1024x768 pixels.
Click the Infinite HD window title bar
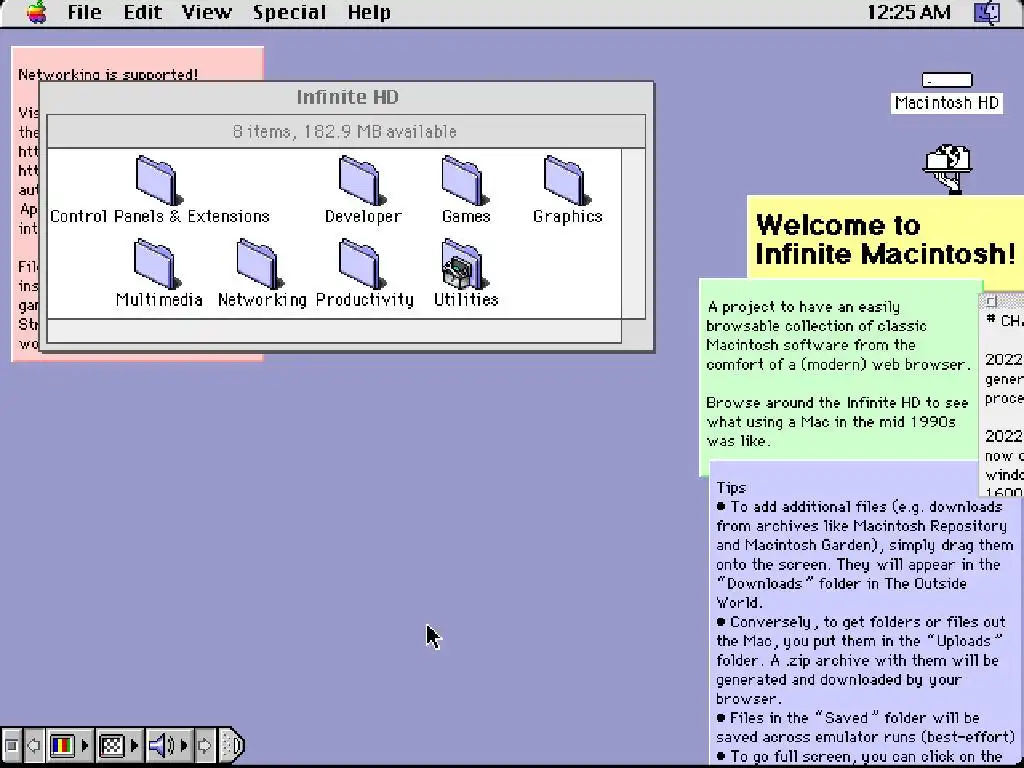click(347, 97)
